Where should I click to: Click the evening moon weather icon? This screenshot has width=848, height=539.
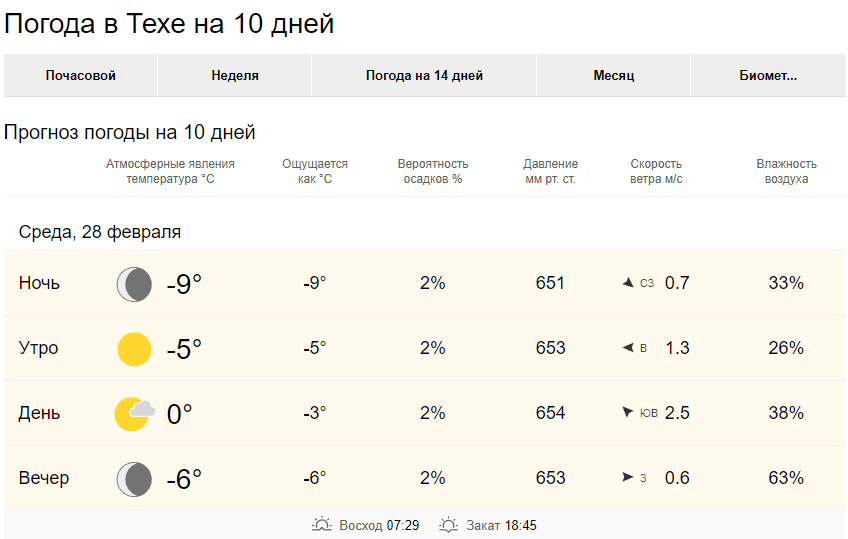134,479
